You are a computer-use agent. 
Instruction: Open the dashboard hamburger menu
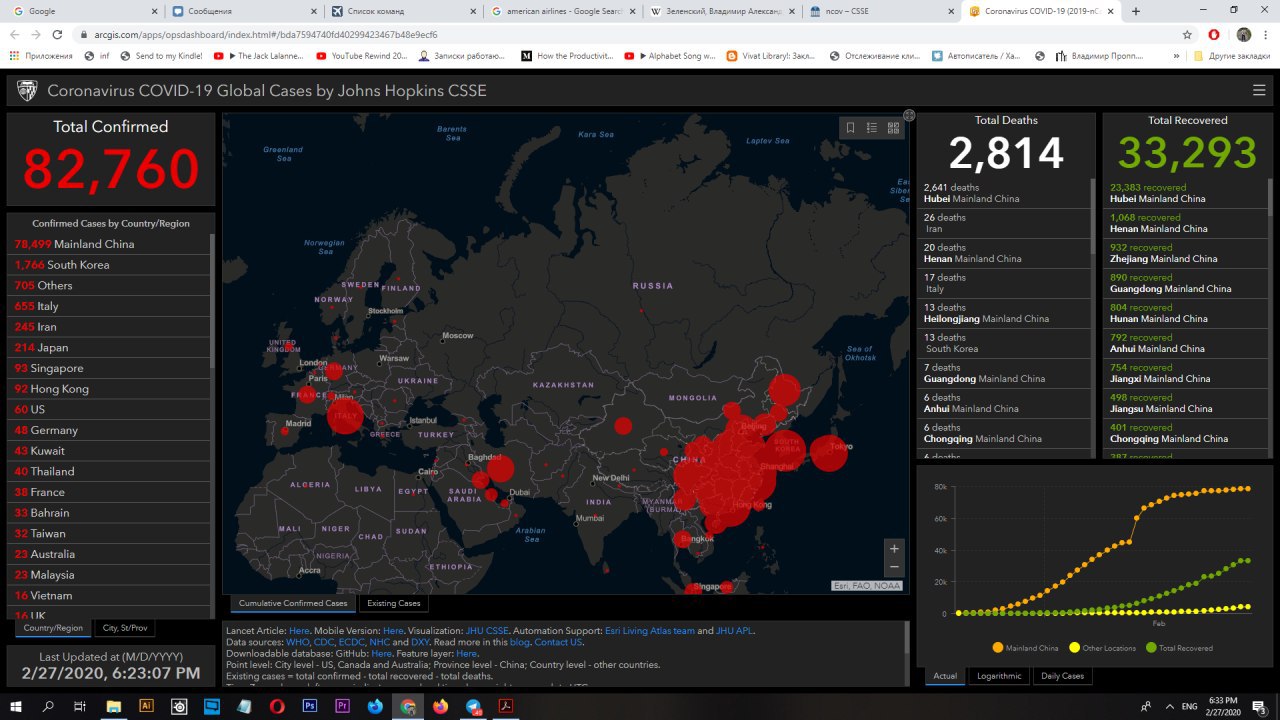[1259, 91]
